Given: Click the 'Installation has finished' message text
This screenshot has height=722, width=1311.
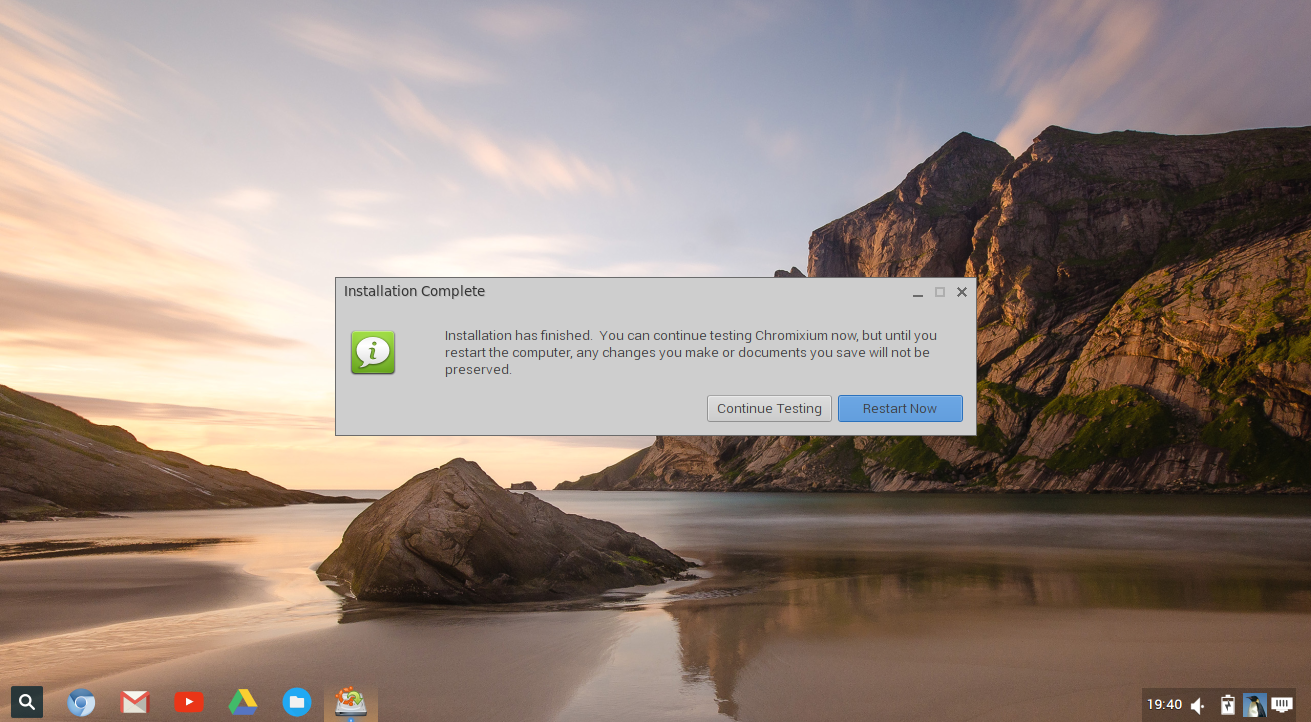Looking at the screenshot, I should pyautogui.click(x=691, y=352).
